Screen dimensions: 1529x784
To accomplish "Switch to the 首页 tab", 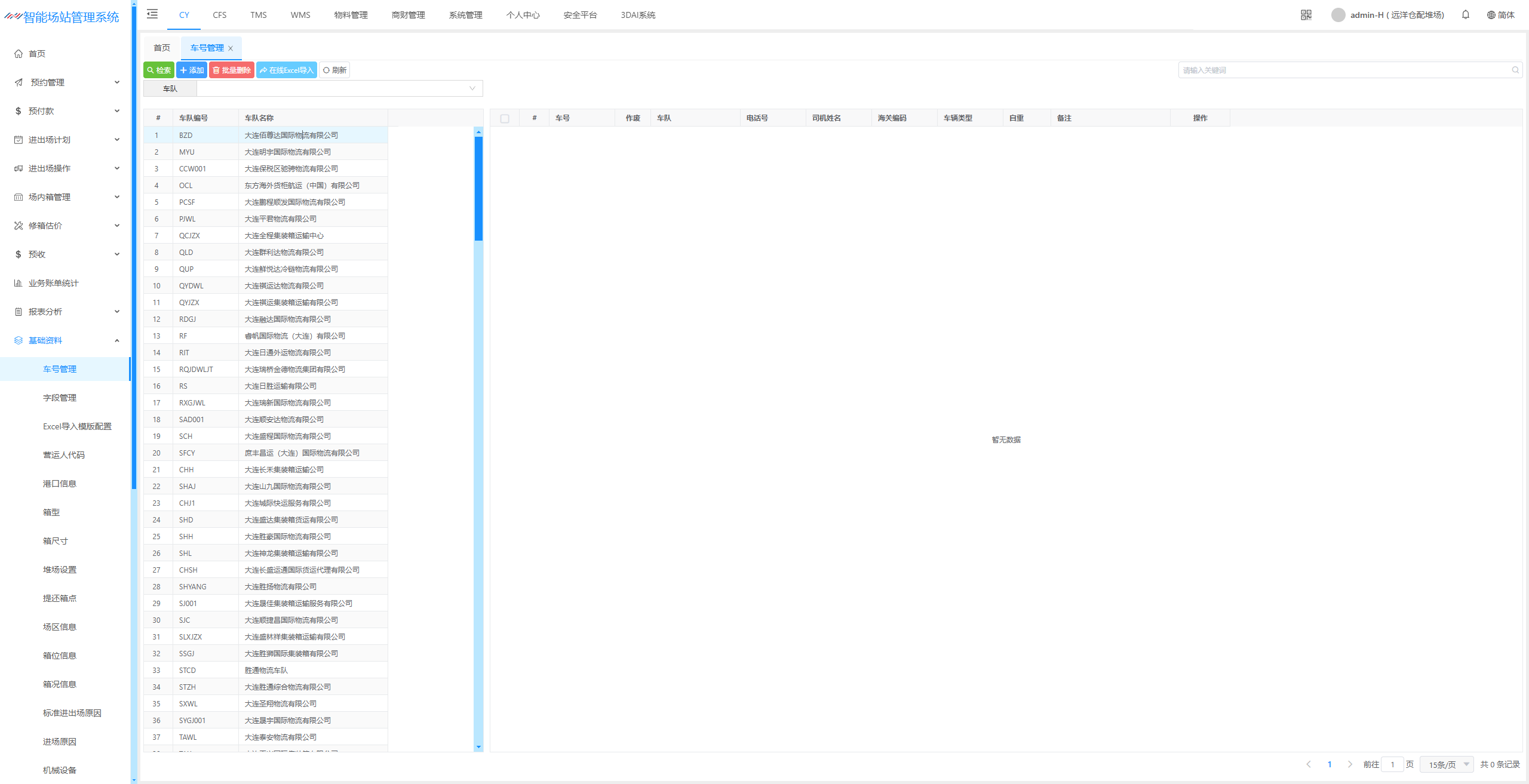I will [162, 48].
